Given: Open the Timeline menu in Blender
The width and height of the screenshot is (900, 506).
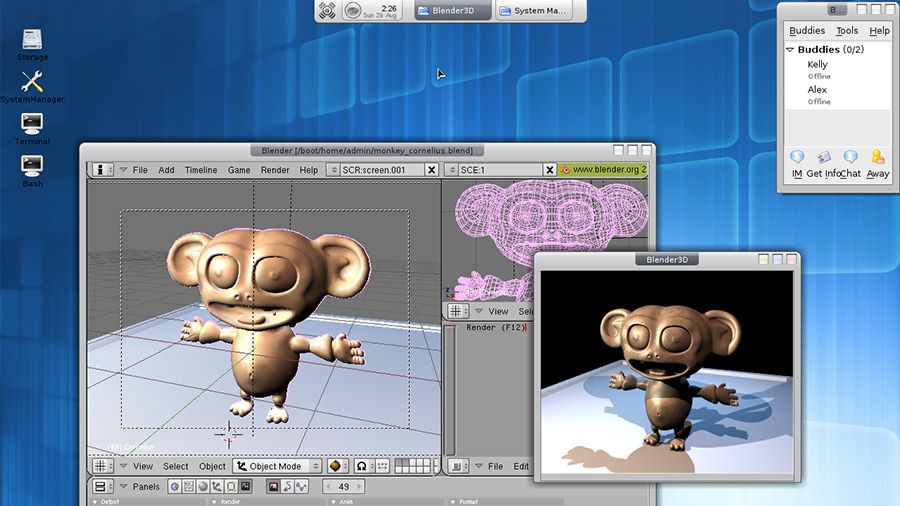Looking at the screenshot, I should point(201,170).
